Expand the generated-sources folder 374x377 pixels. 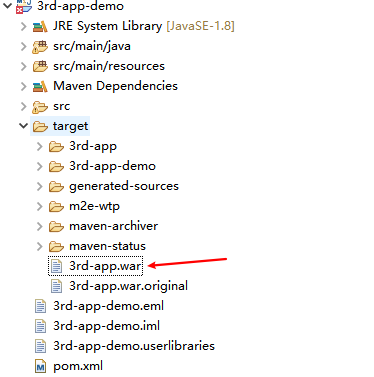pos(40,186)
